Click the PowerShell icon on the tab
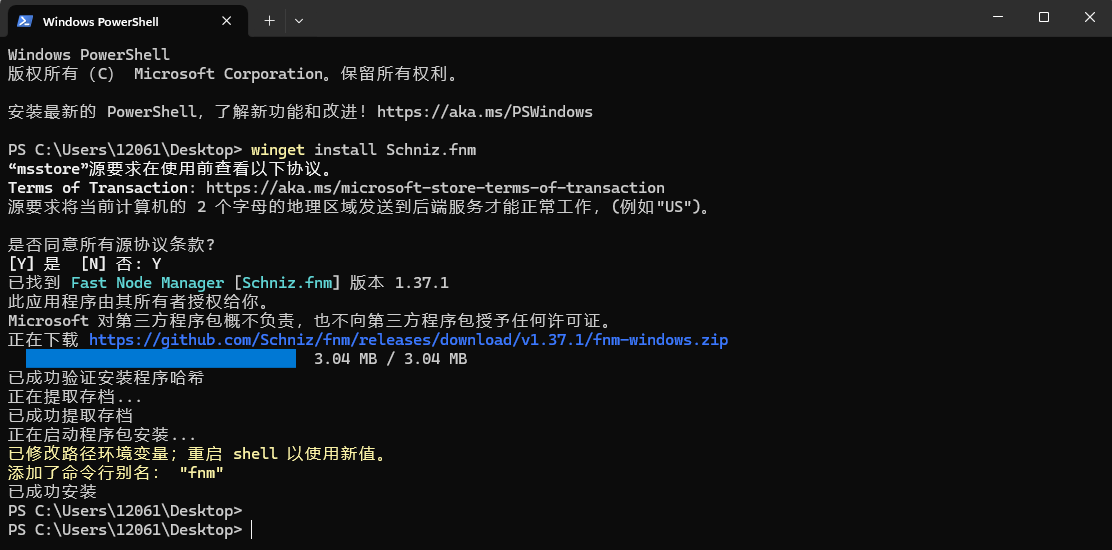 24,21
